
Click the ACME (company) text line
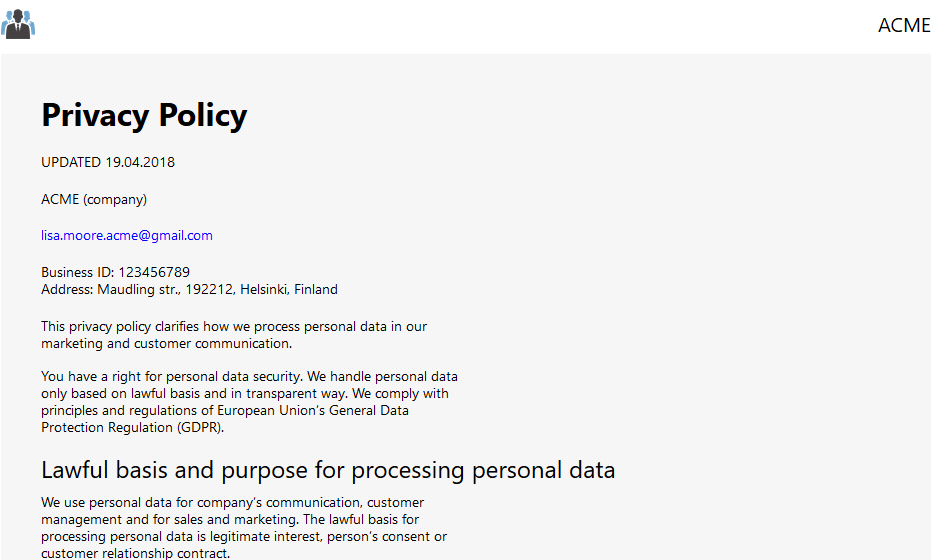coord(94,199)
